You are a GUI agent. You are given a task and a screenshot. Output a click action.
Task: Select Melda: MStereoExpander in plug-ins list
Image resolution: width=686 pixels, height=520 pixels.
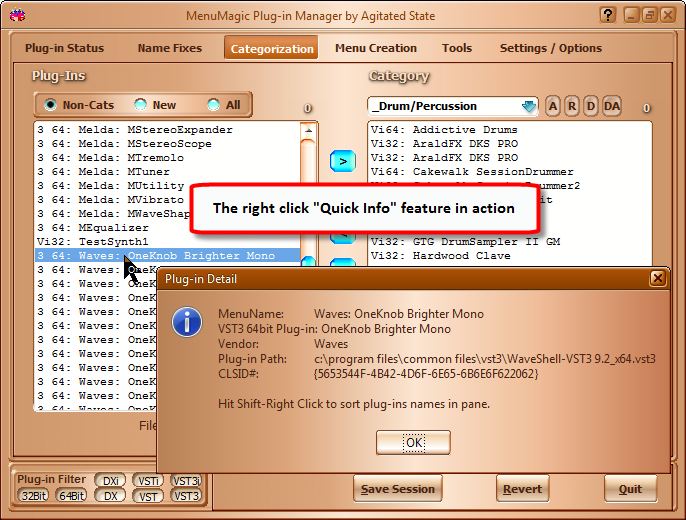point(167,130)
